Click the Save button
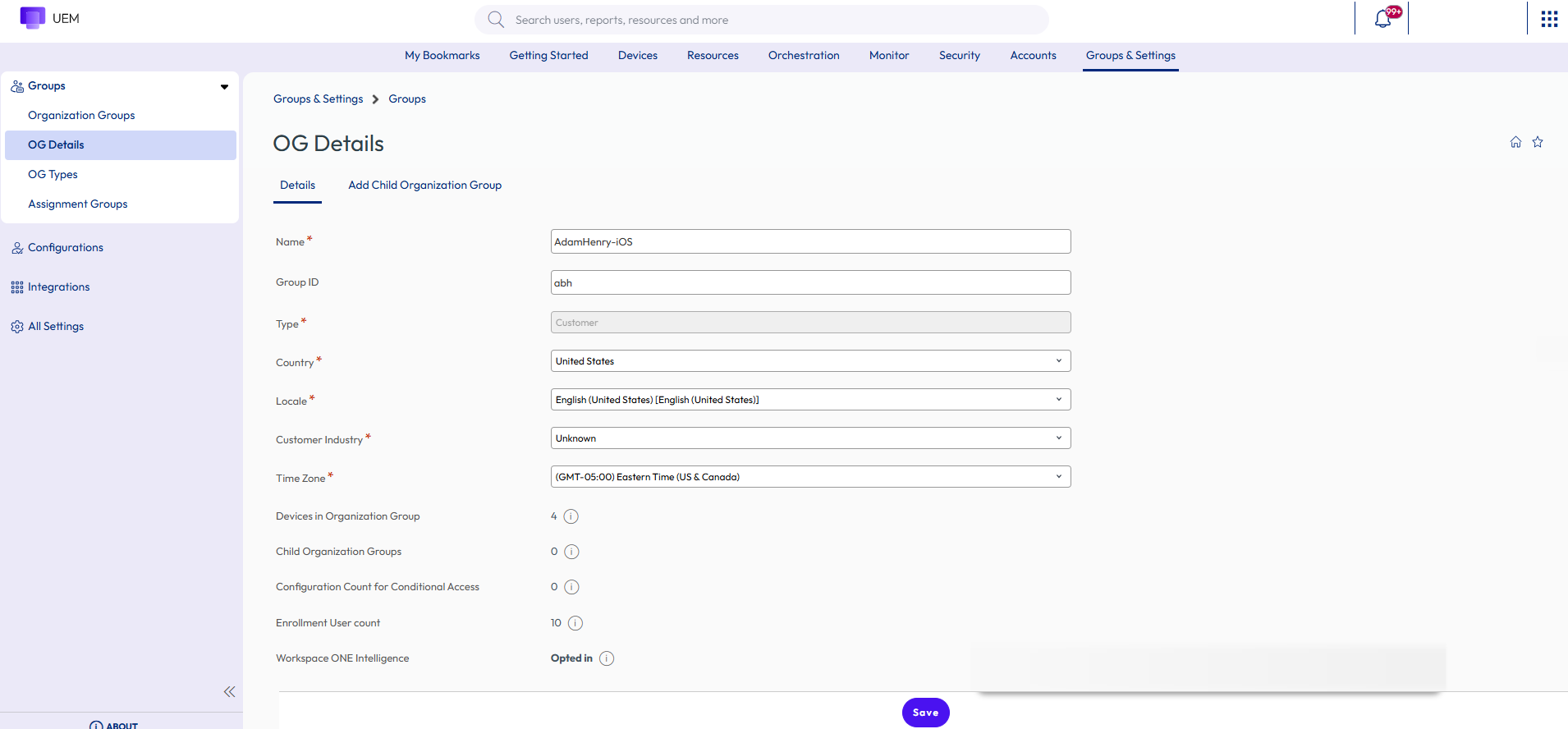 click(x=925, y=713)
